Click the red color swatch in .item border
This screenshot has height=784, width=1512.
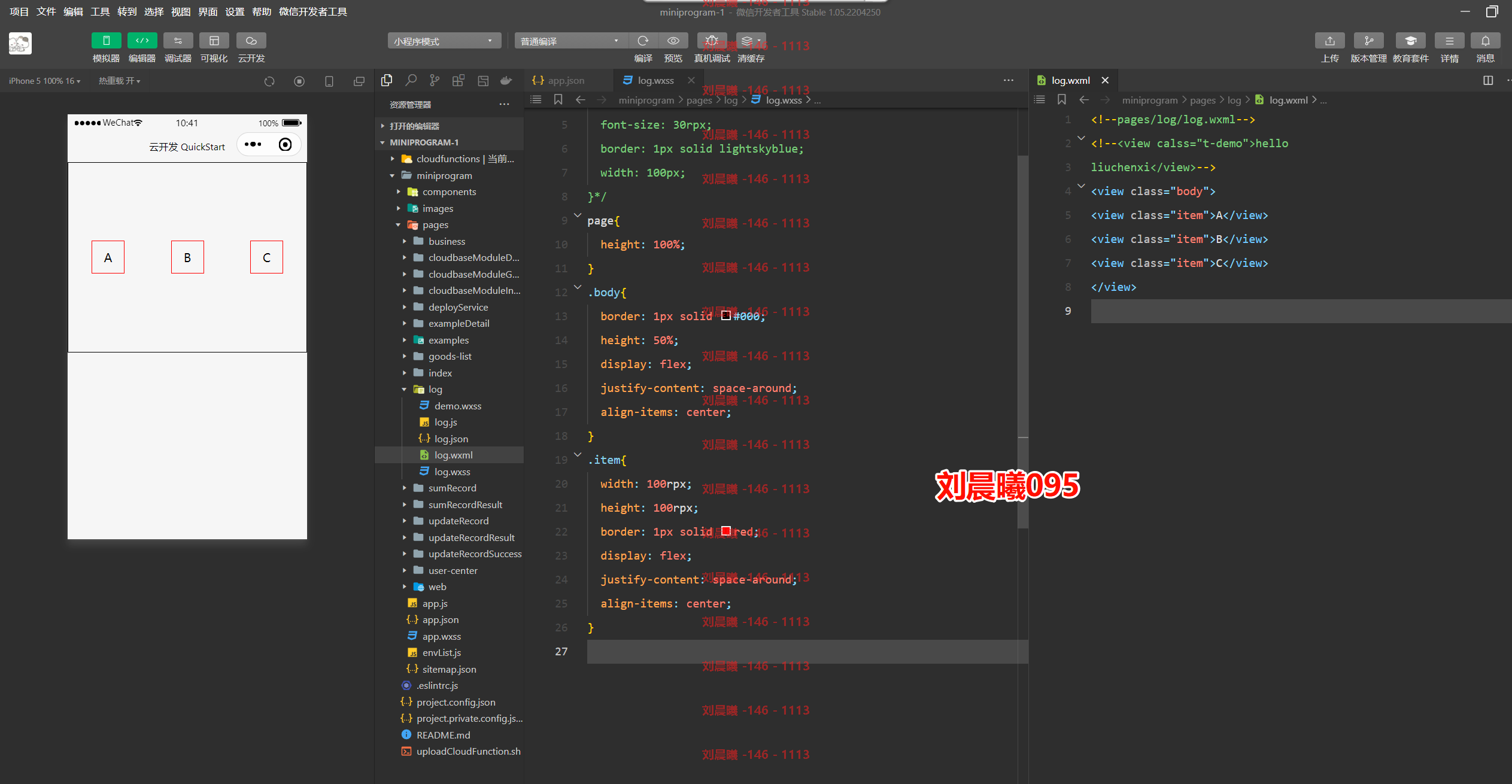[x=725, y=531]
